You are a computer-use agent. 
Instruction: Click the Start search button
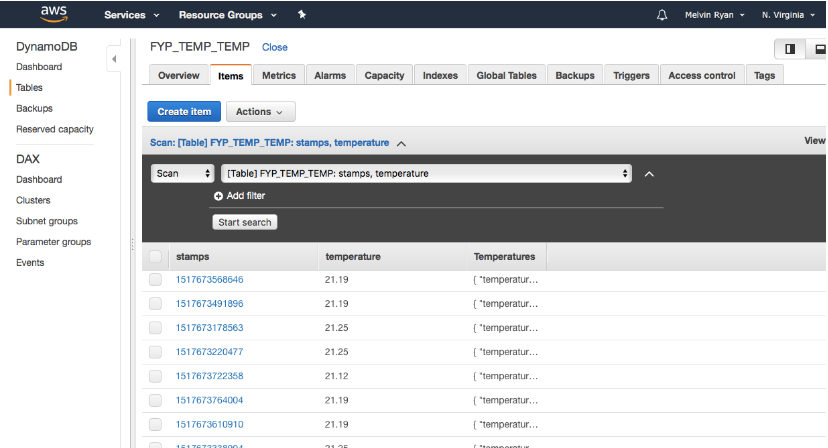[x=244, y=222]
